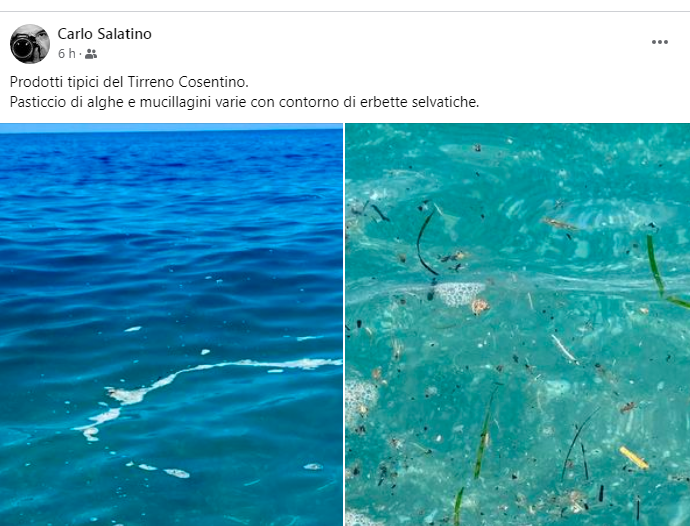This screenshot has height=526, width=690.
Task: Open Carlo Salatino's profile picture avatar
Action: pyautogui.click(x=30, y=44)
